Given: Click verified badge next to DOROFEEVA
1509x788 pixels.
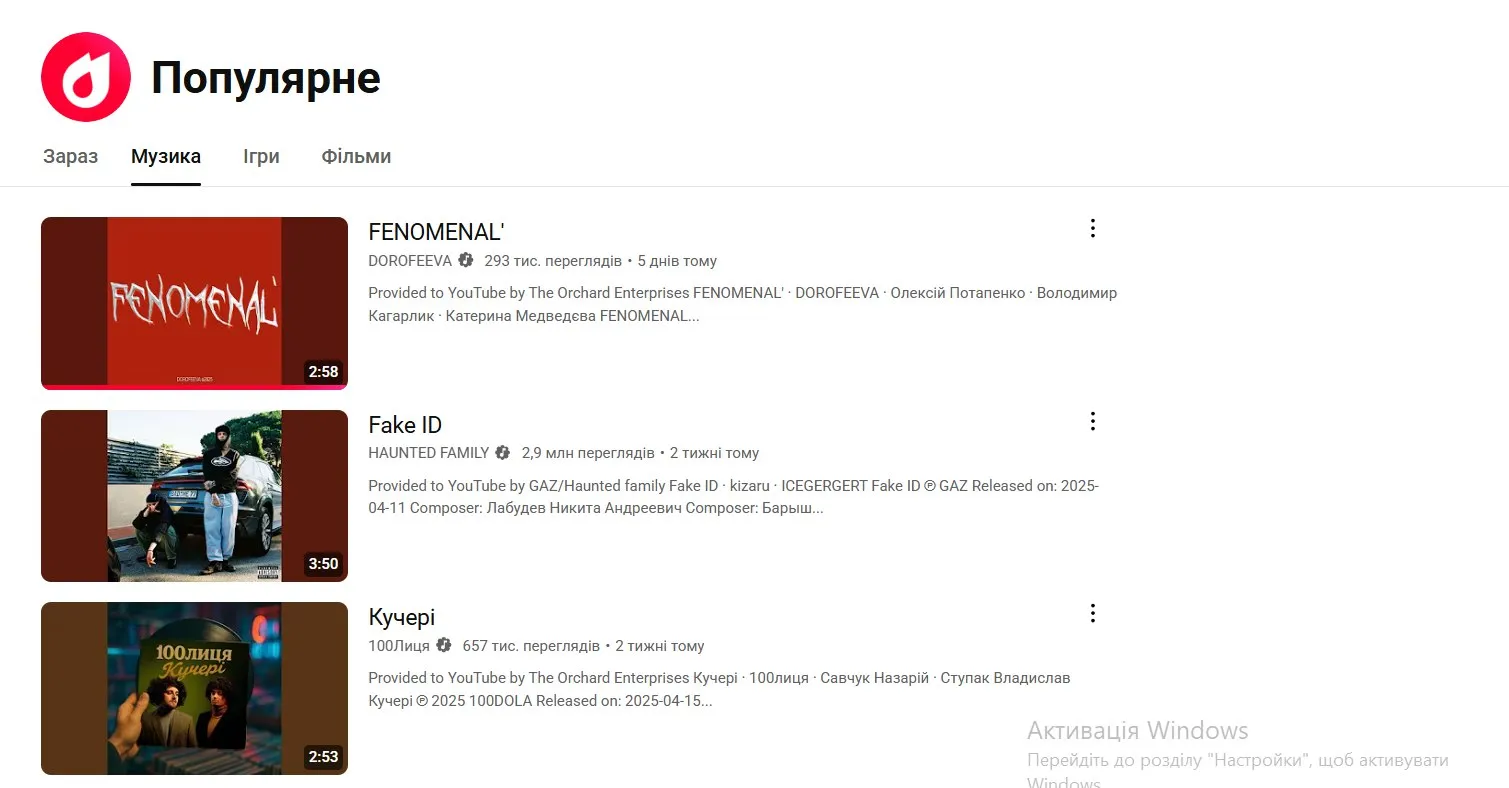Looking at the screenshot, I should (x=466, y=261).
